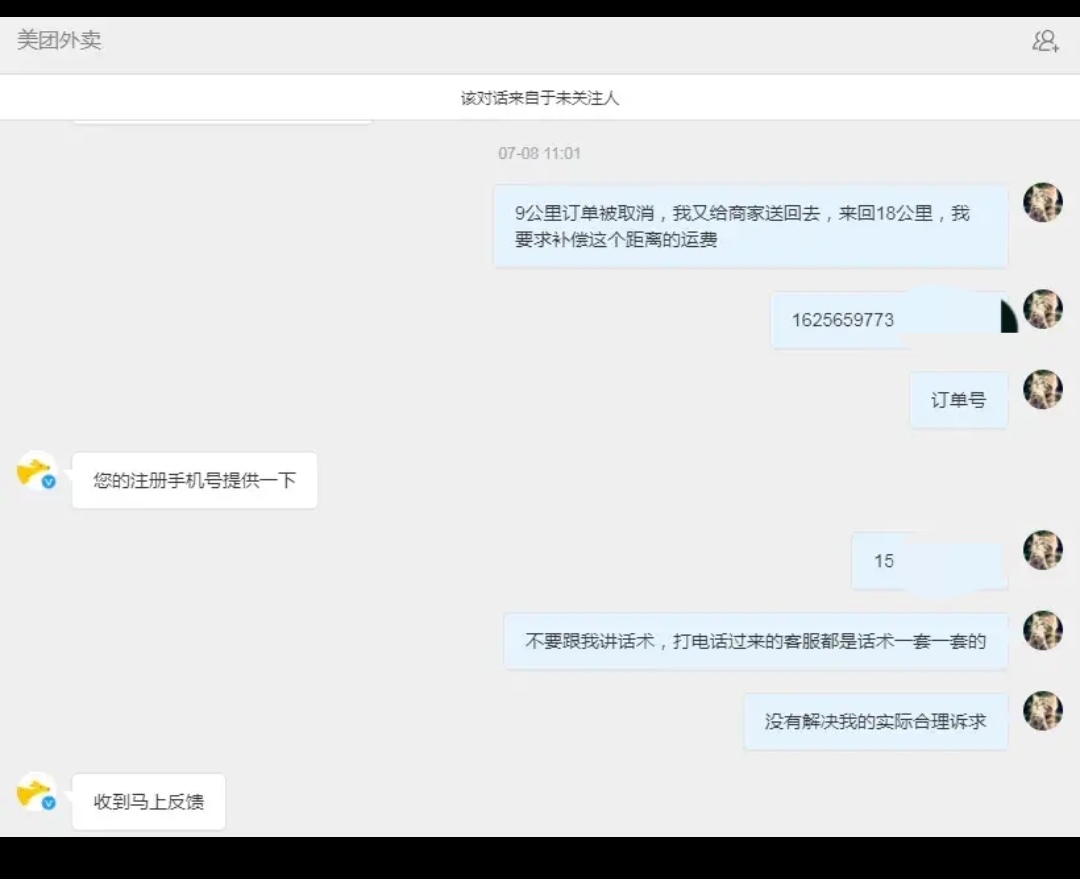Screen dimensions: 1080x879
Task: Click the add contact icon at top right
Action: point(1044,42)
